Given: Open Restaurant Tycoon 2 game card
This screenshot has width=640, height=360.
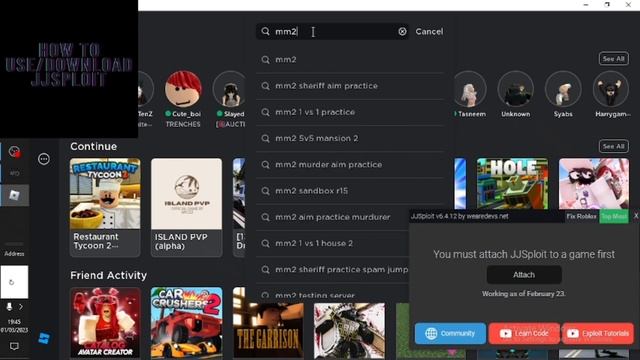Looking at the screenshot, I should click(105, 207).
